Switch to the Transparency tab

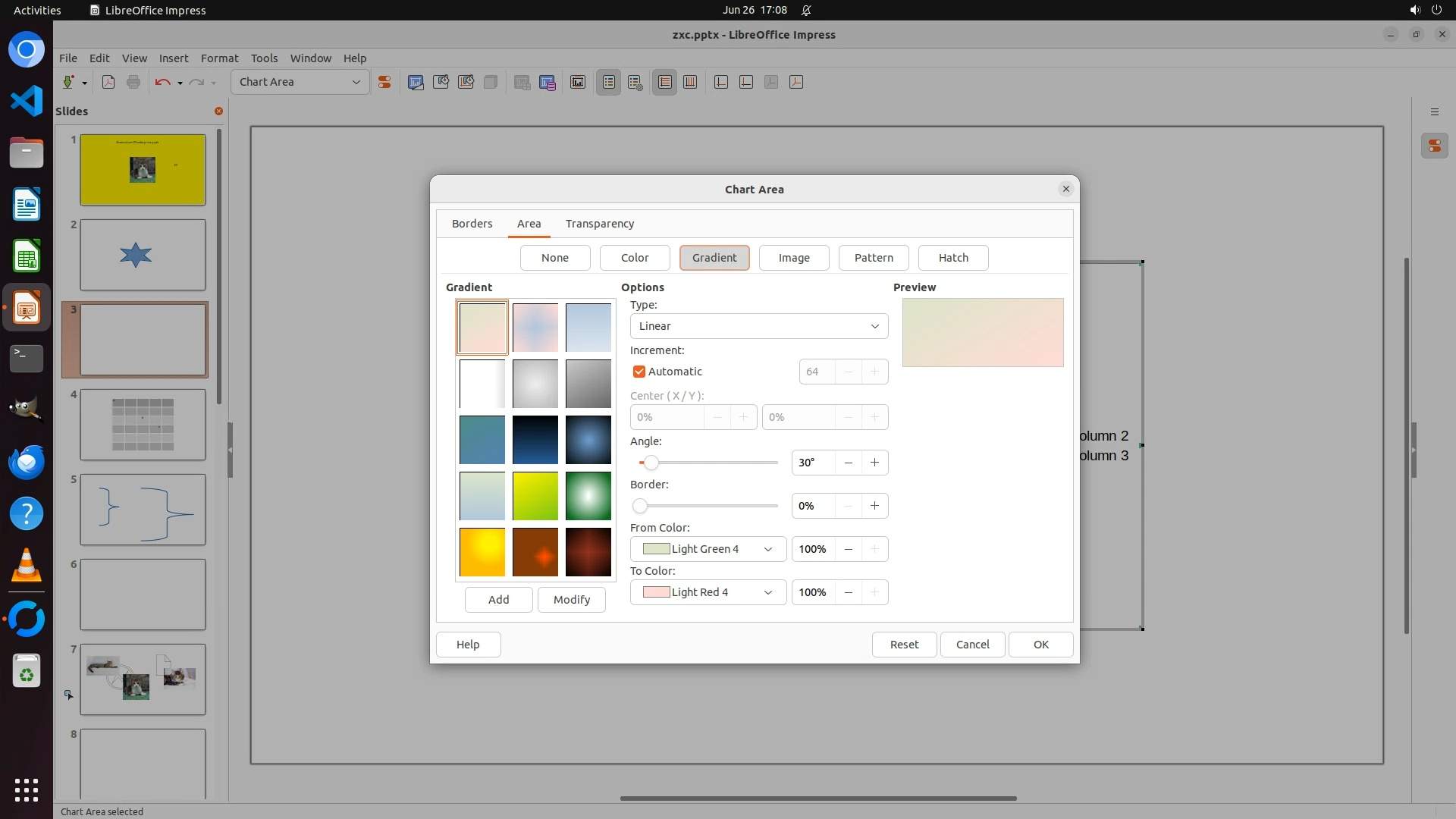pos(599,224)
